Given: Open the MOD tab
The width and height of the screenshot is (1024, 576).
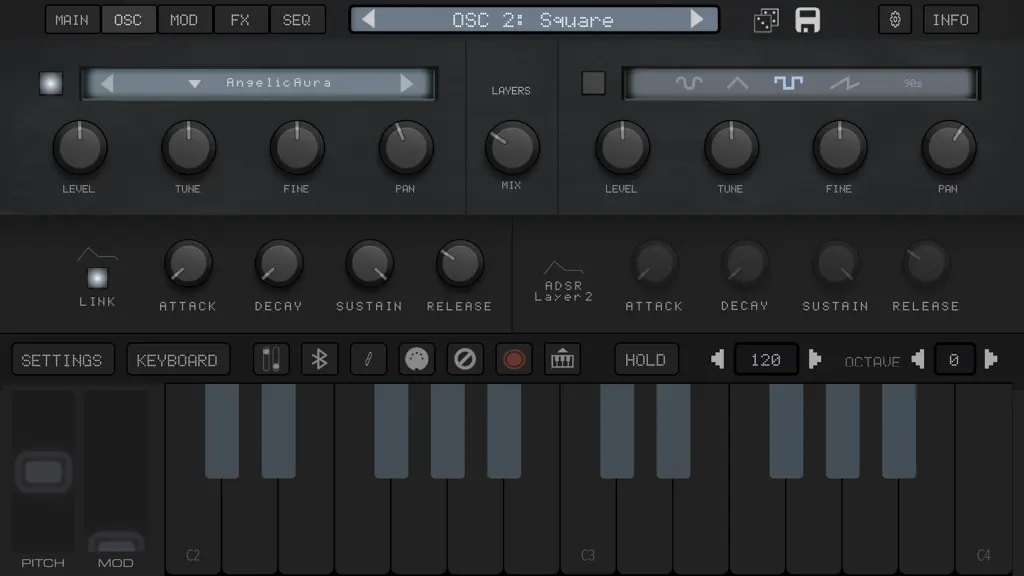Looking at the screenshot, I should point(184,20).
